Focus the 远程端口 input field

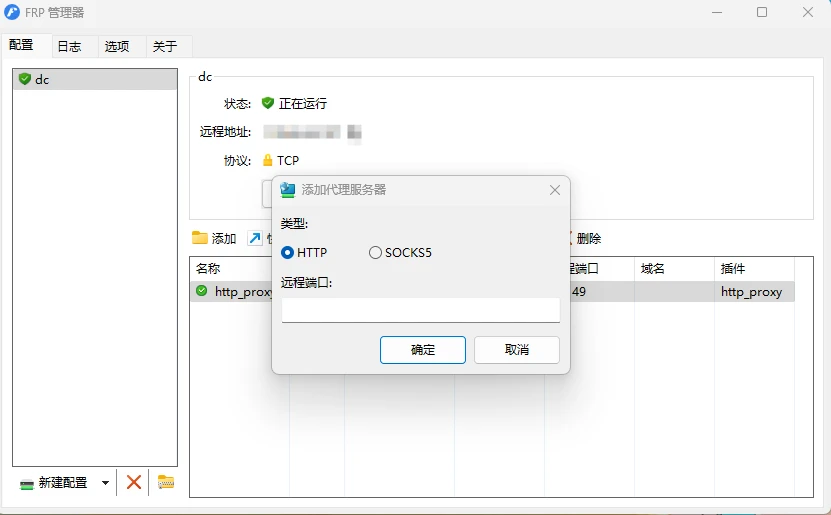click(x=421, y=310)
